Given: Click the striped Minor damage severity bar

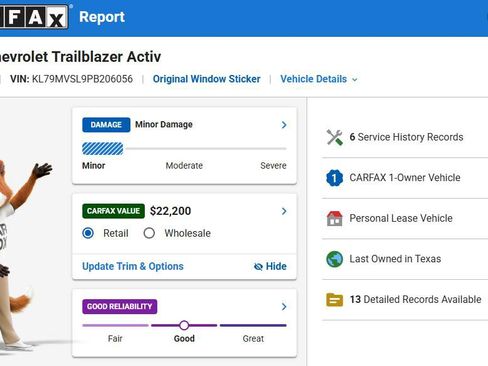Looking at the screenshot, I should click(x=103, y=149).
